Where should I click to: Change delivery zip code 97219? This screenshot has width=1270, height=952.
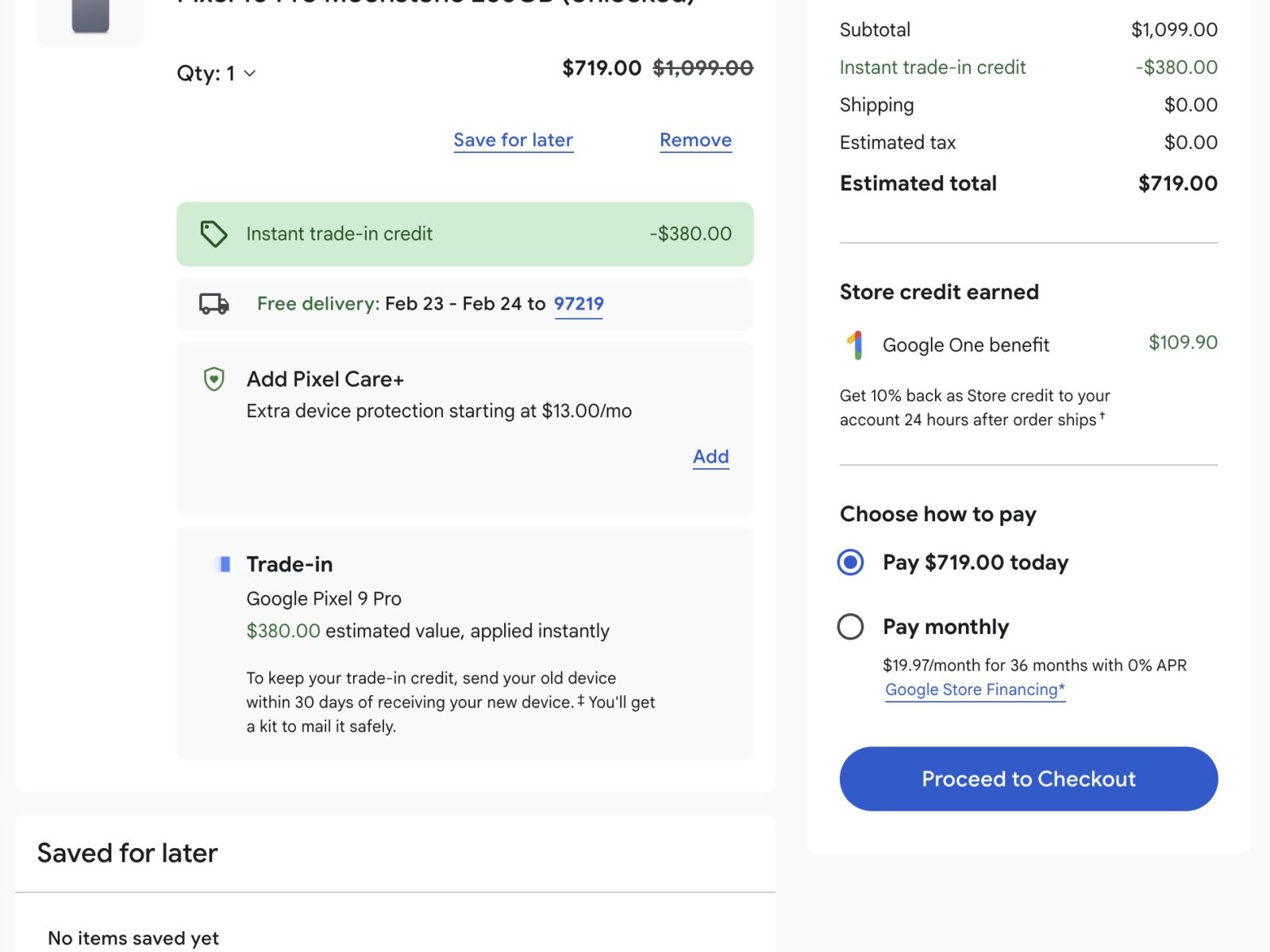point(579,304)
